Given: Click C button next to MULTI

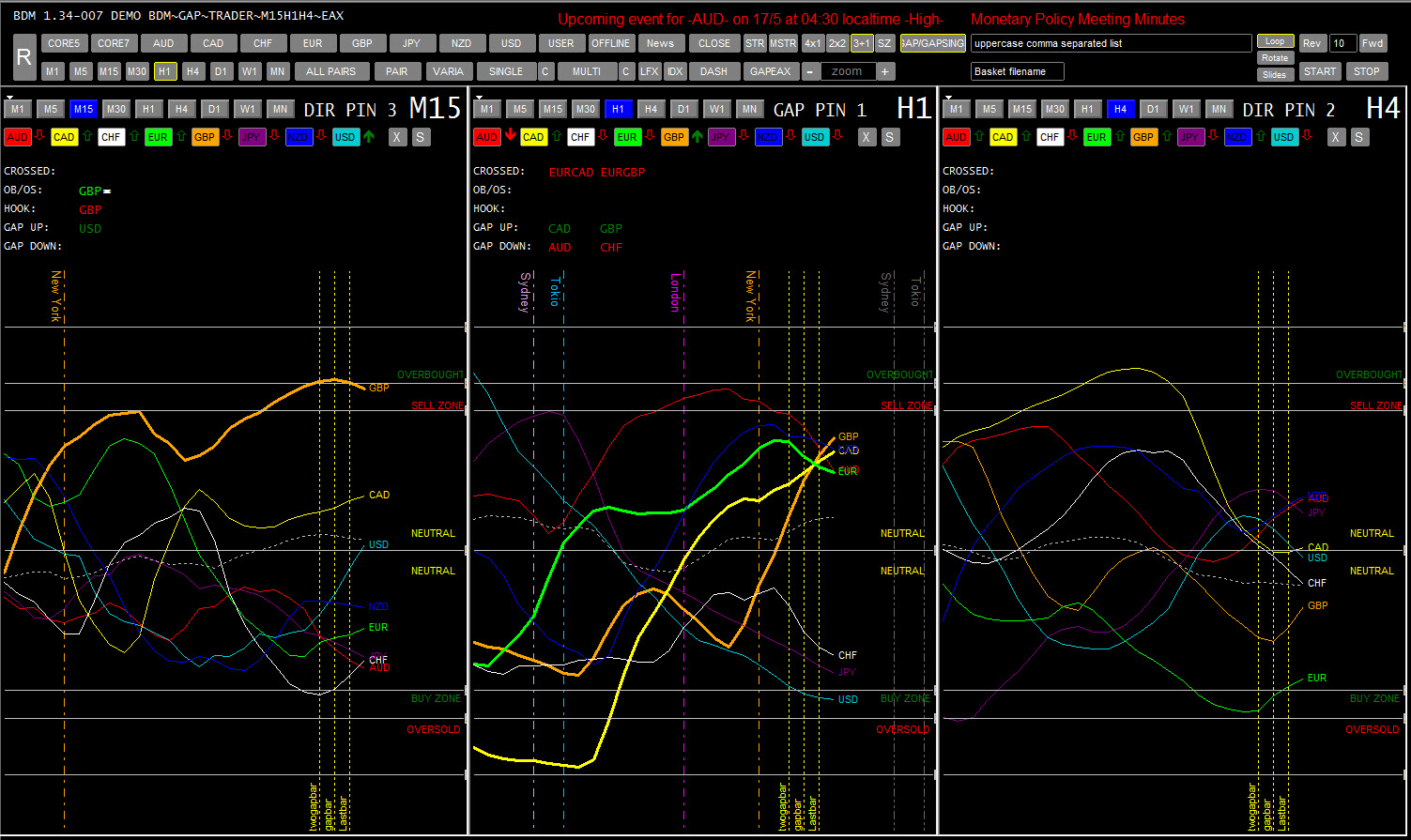Looking at the screenshot, I should point(627,71).
